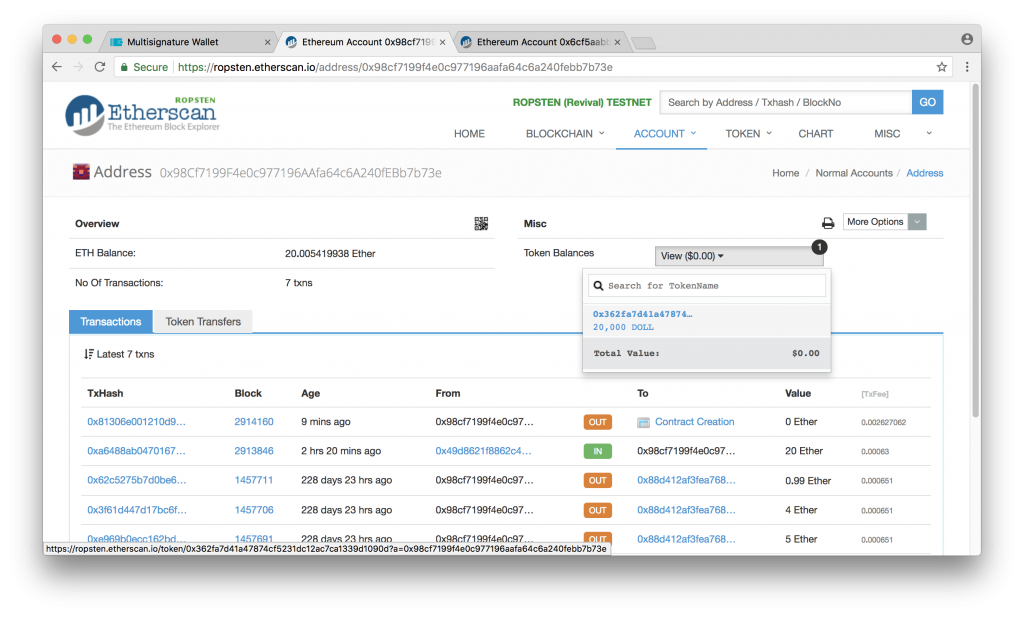Go to HOME in navigation
The width and height of the screenshot is (1024, 617).
point(469,133)
